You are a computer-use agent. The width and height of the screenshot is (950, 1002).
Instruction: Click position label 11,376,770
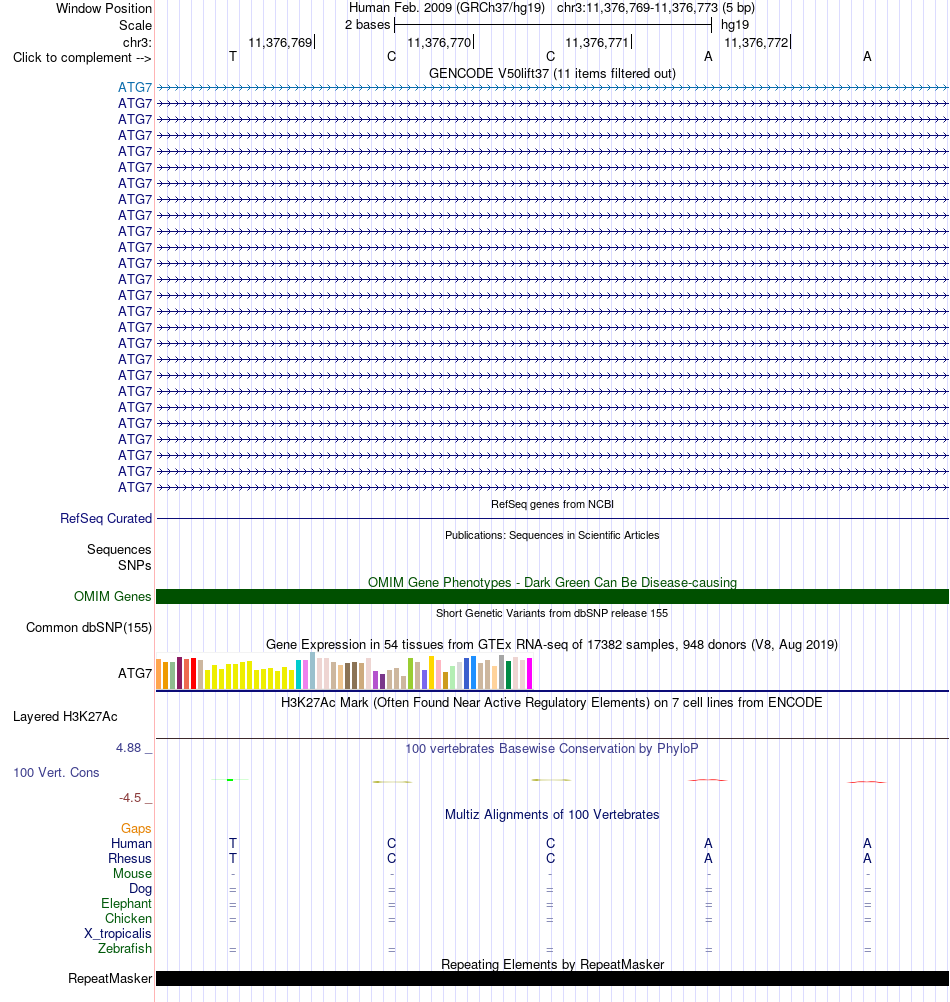[x=439, y=43]
